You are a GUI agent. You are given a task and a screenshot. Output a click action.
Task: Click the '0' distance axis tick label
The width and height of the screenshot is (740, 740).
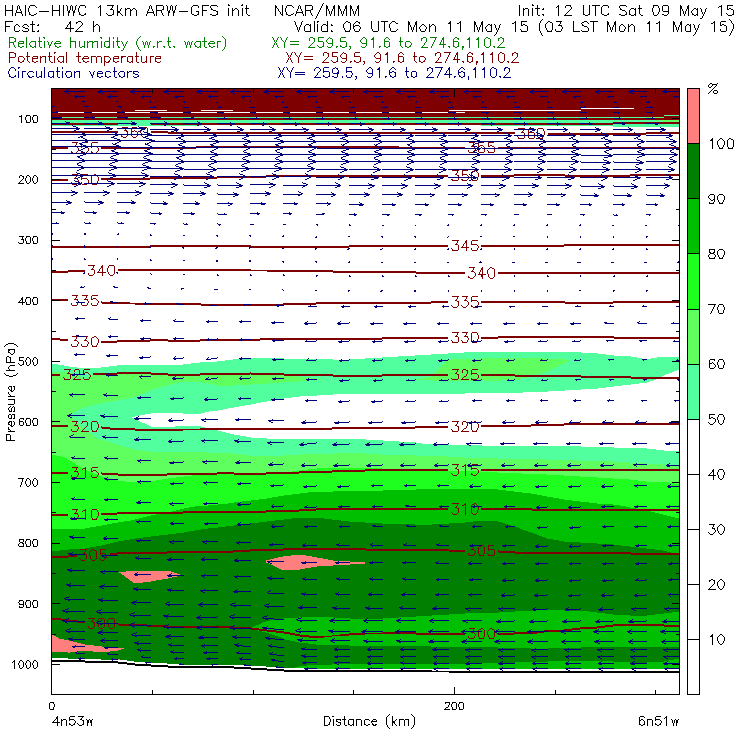pyautogui.click(x=51, y=706)
